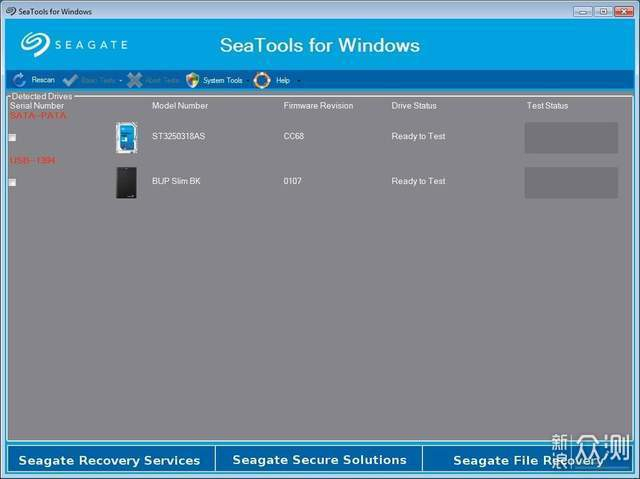Check the ST3250318AS drive checkbox
Screen dimensions: 640x479
13,137
